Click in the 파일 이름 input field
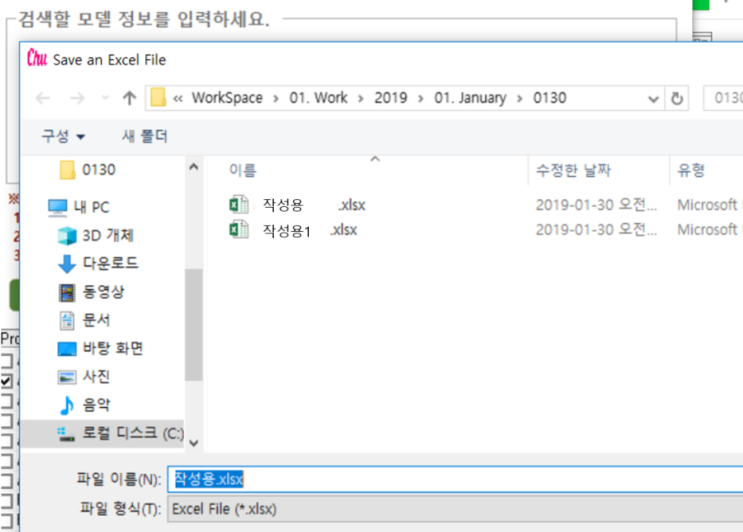743x532 pixels. click(455, 479)
